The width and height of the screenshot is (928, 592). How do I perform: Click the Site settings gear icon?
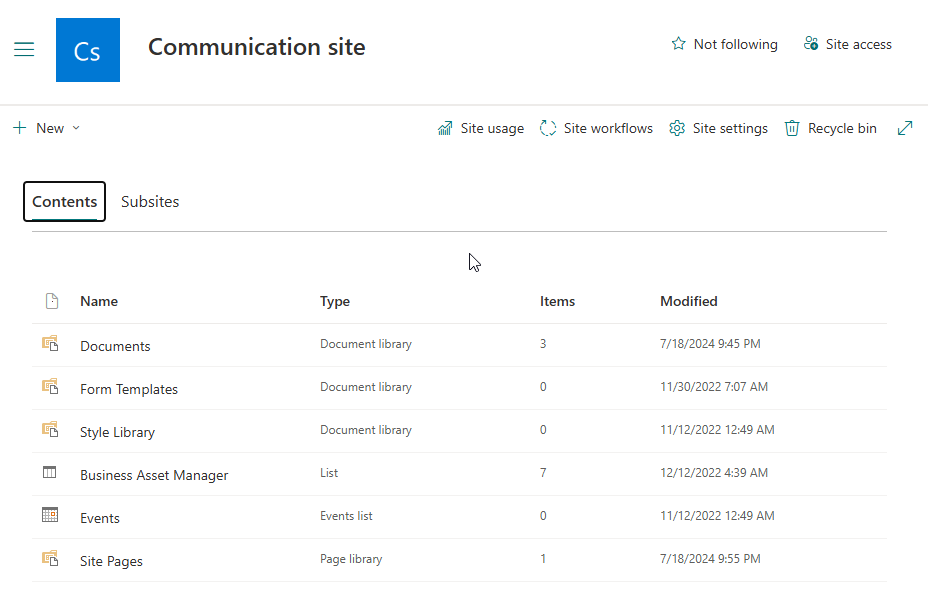point(677,128)
